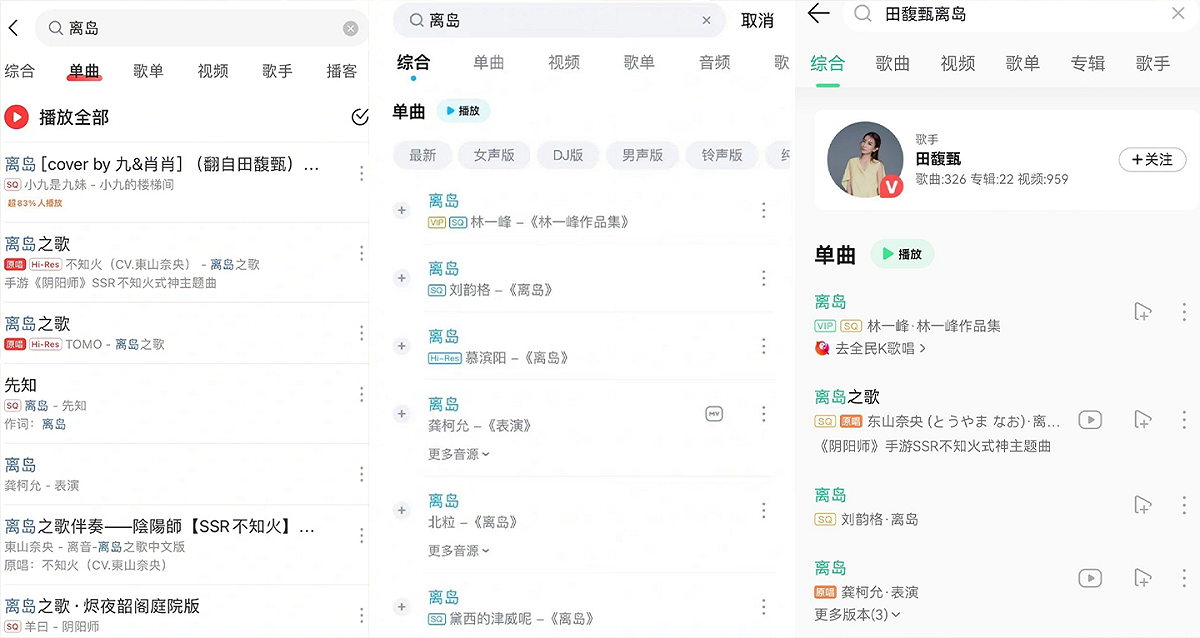Expand 更多音源 under 北粒 离岛
Viewport: 1200px width, 638px height.
point(459,550)
